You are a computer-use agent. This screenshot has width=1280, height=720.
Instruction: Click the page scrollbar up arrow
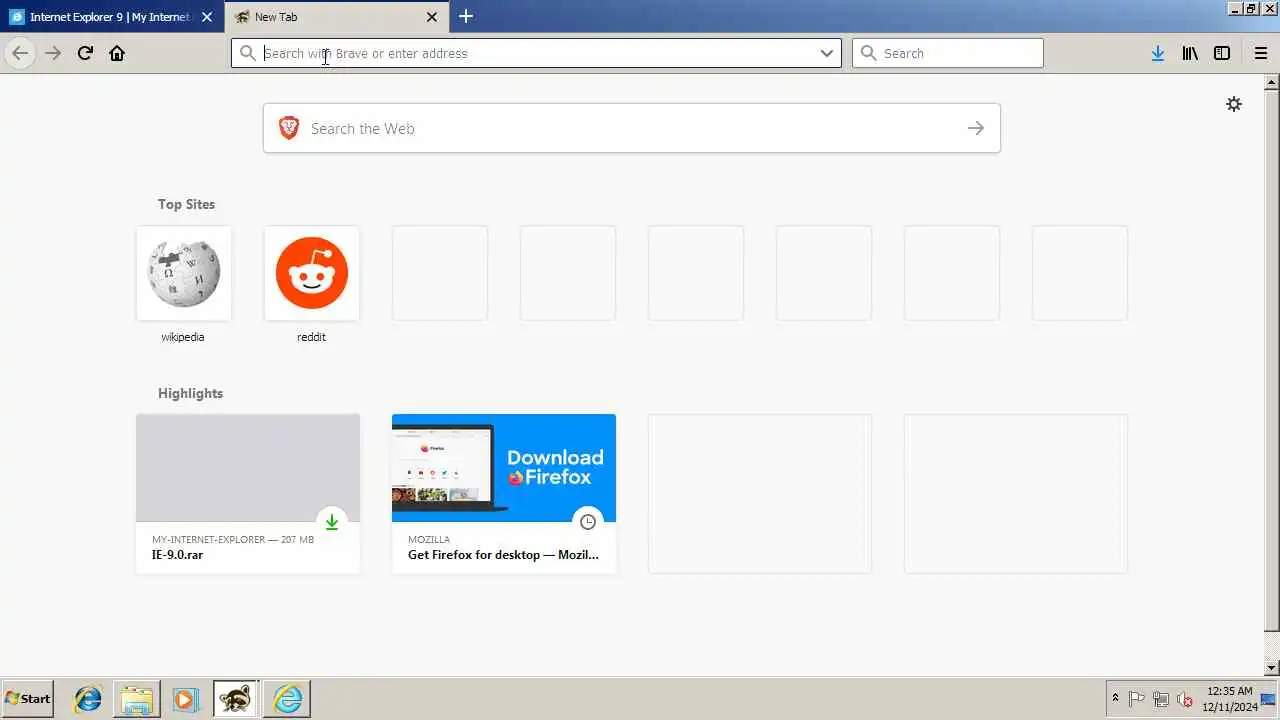pos(1271,82)
